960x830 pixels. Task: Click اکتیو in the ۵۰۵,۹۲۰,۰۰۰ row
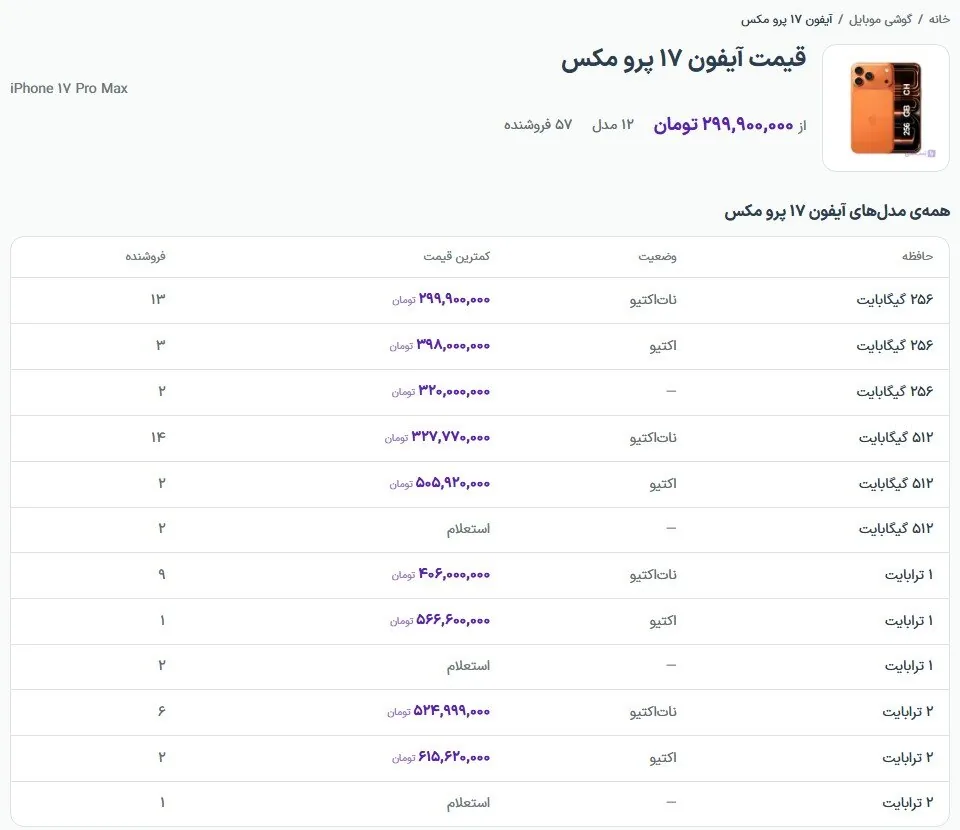[663, 483]
